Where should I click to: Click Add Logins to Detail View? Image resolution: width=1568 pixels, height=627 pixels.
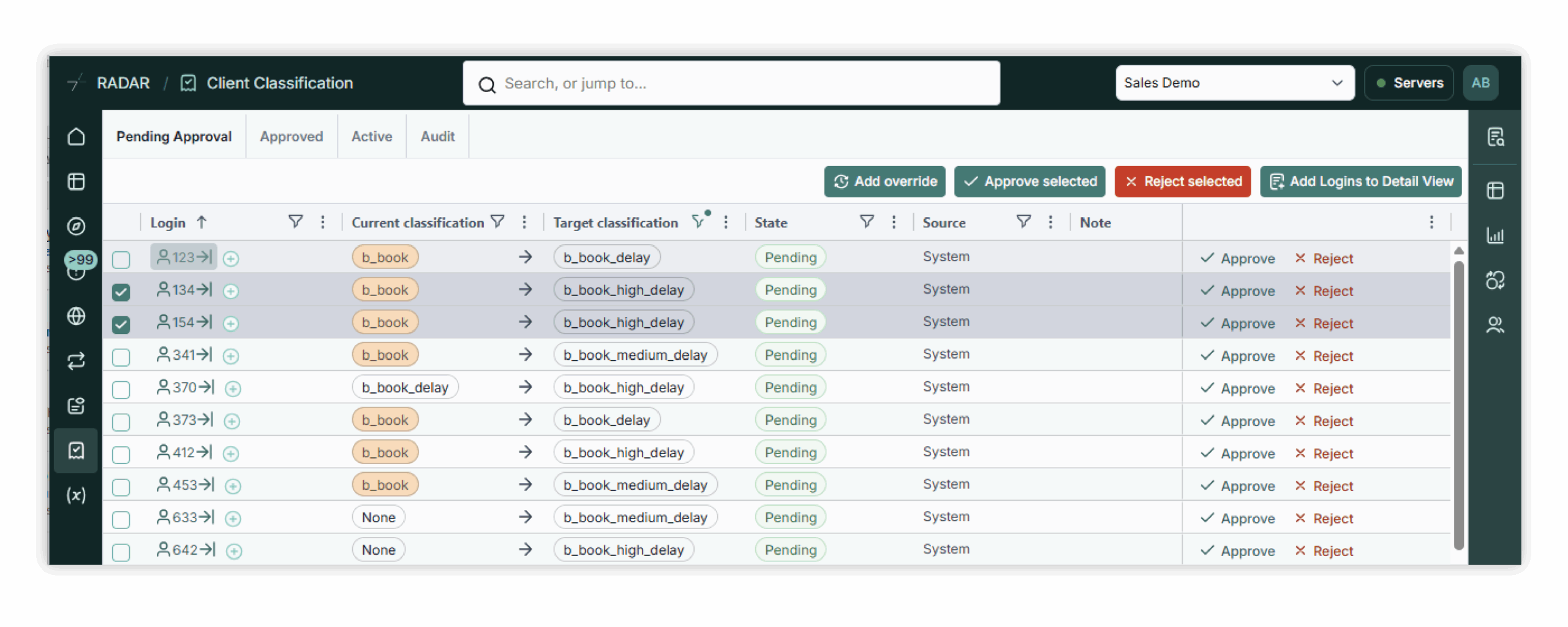(x=1360, y=181)
